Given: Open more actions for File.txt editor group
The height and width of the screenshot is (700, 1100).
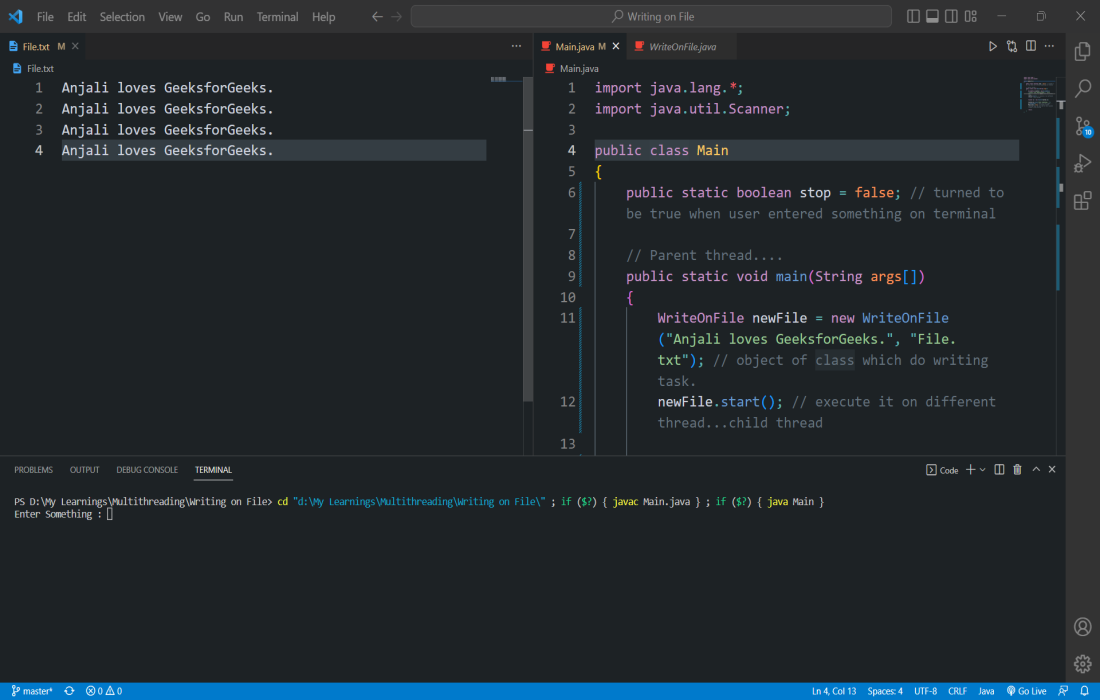Looking at the screenshot, I should (x=516, y=46).
